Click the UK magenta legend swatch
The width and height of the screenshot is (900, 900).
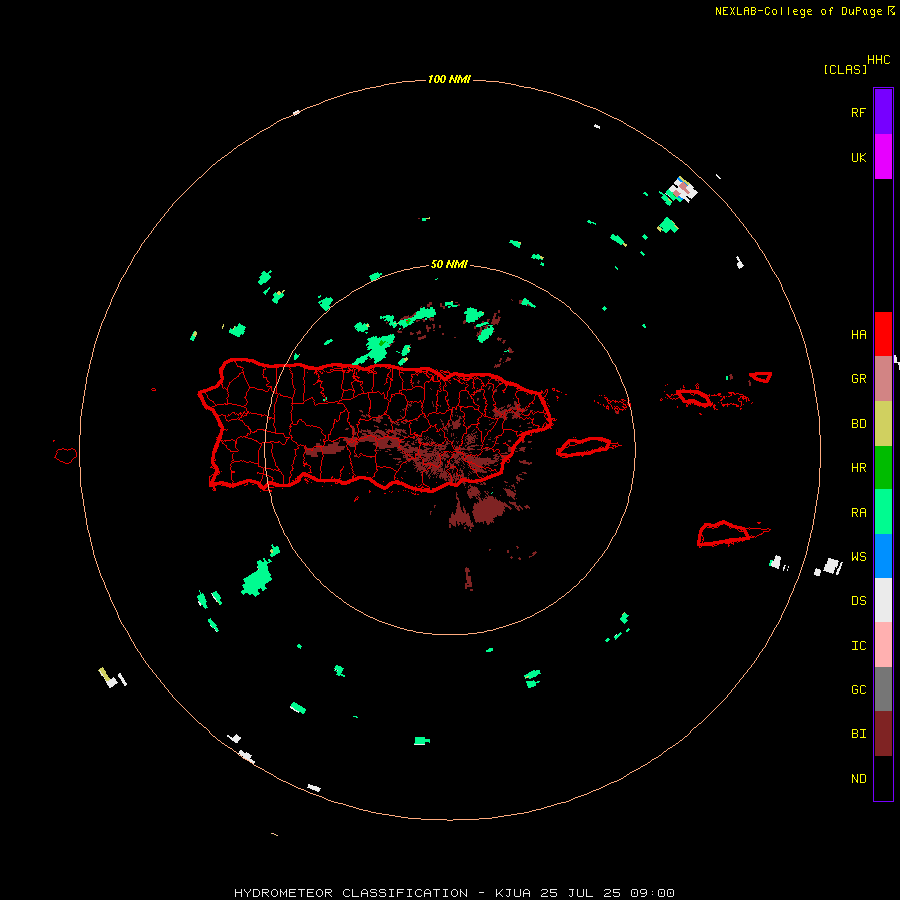point(883,157)
